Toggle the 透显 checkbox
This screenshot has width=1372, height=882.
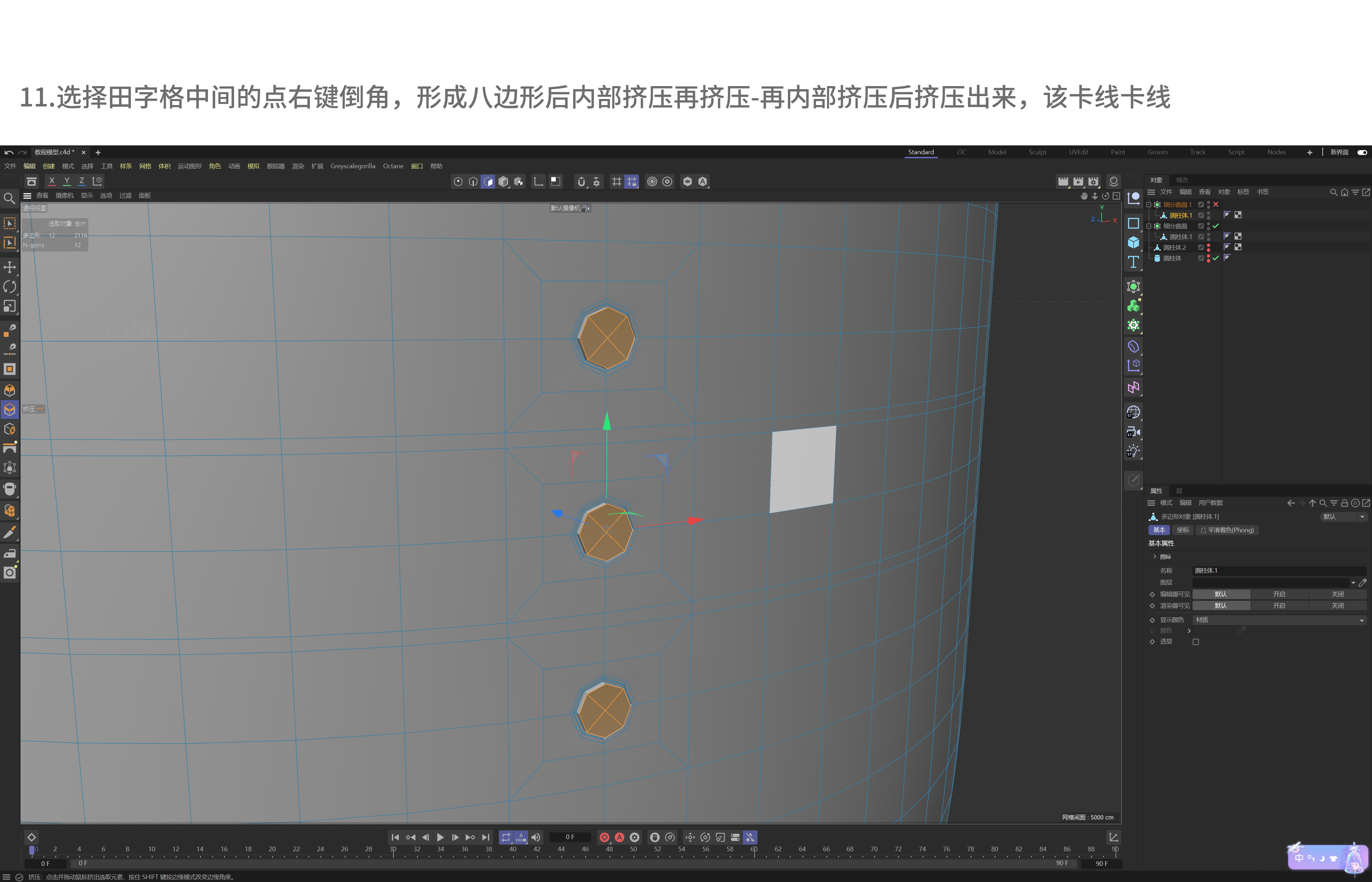[x=1195, y=642]
